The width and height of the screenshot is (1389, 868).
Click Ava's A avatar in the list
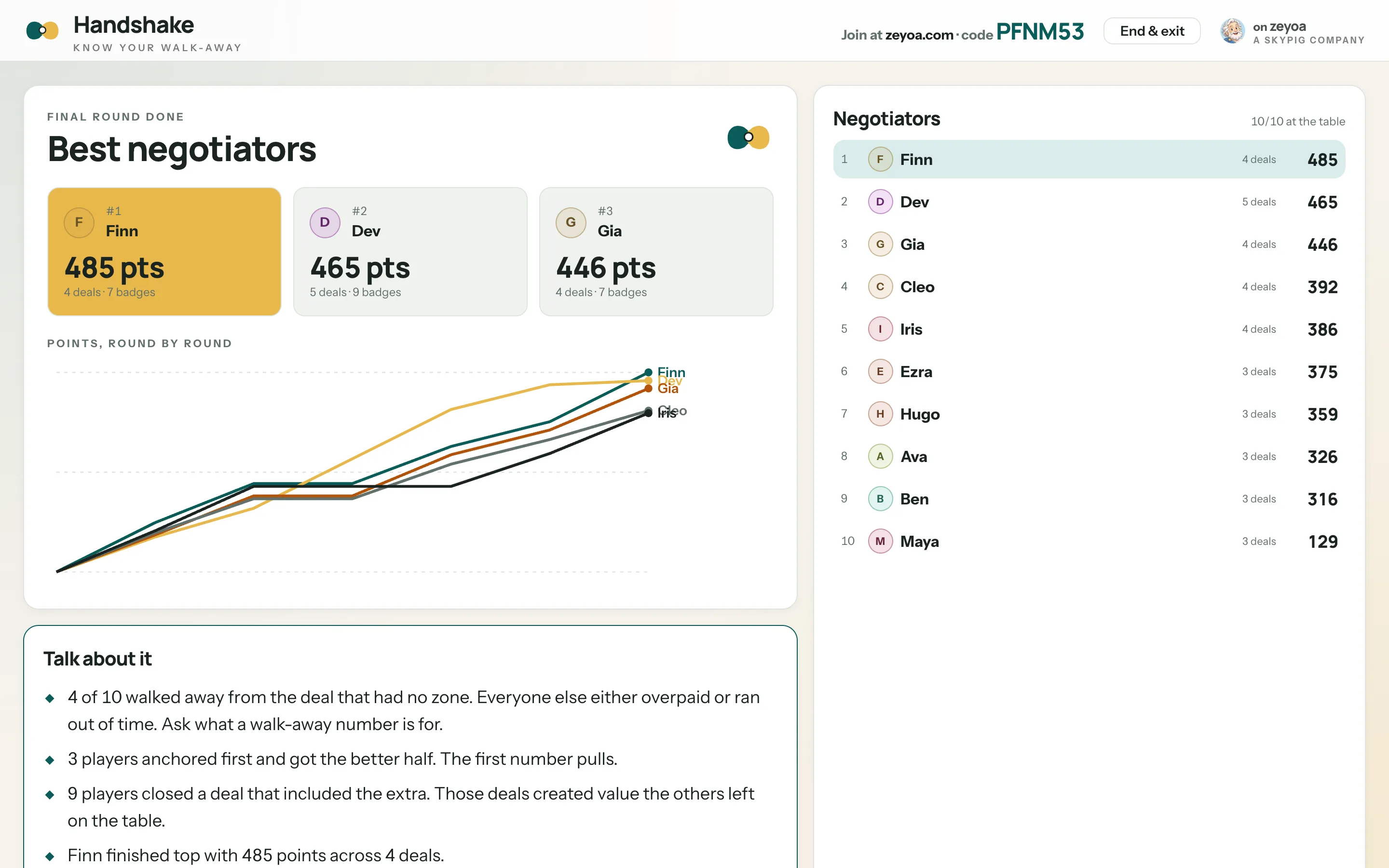[880, 456]
